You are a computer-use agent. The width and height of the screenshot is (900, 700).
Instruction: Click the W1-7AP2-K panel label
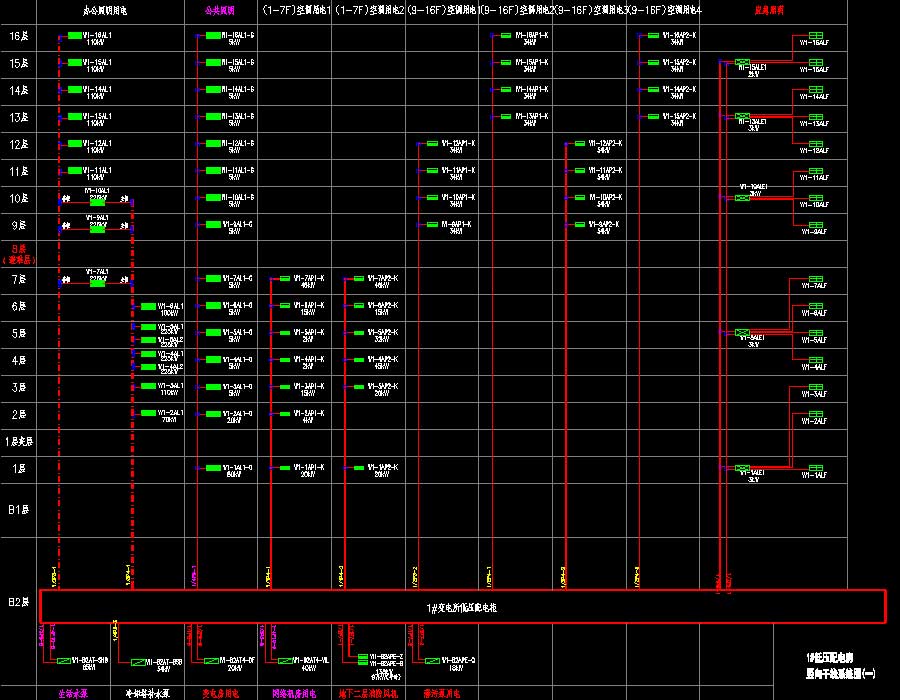(383, 281)
